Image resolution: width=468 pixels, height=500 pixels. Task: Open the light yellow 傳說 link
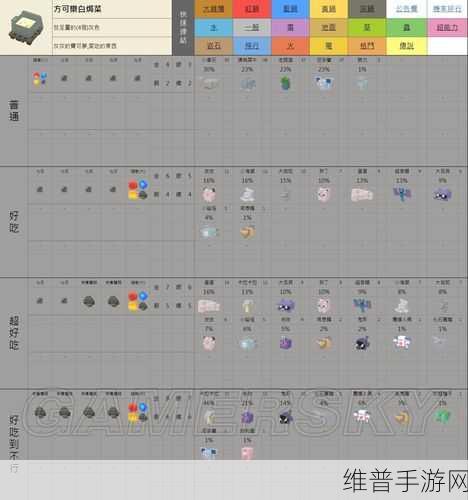click(407, 46)
